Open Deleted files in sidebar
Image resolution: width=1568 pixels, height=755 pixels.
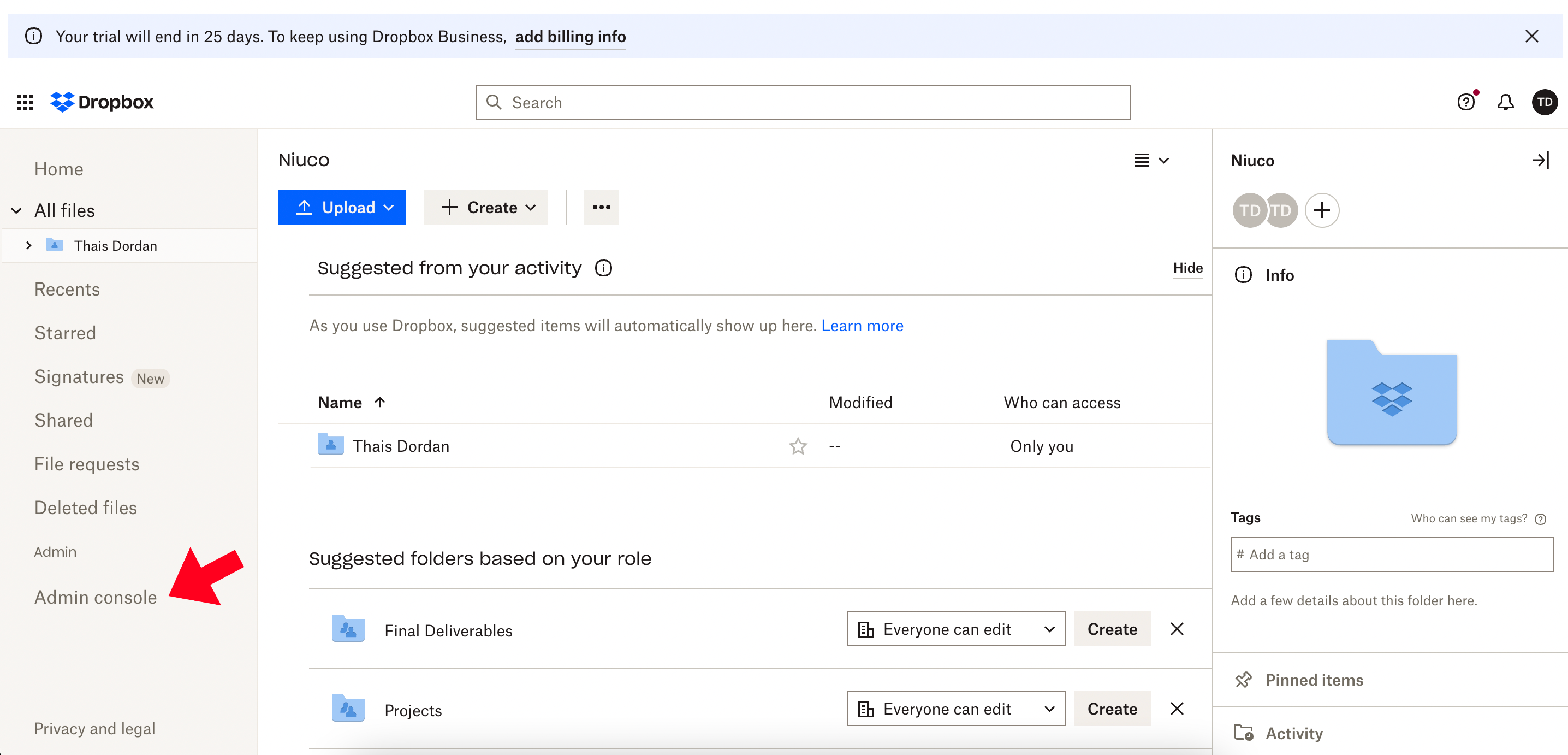click(x=85, y=507)
